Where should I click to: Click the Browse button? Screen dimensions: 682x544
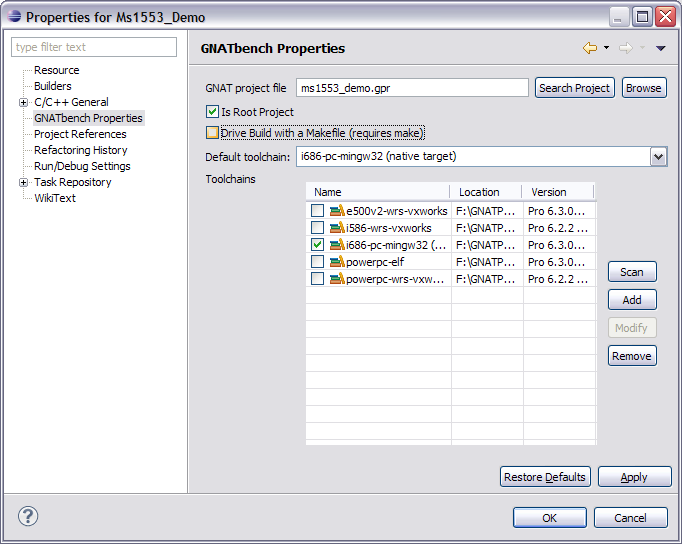tap(644, 88)
